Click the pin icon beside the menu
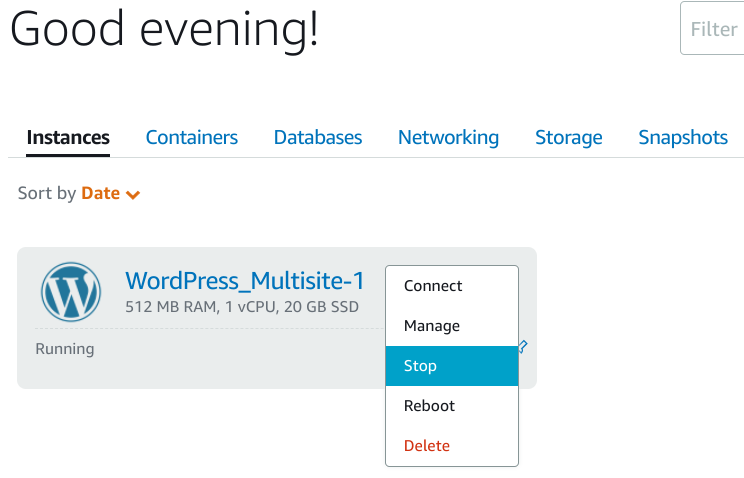The image size is (744, 478). [523, 347]
